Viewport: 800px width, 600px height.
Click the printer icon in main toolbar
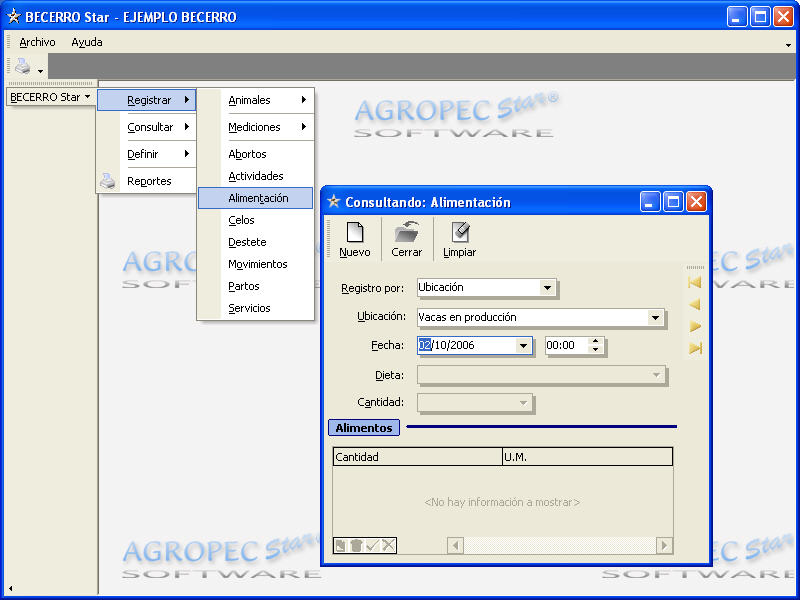pyautogui.click(x=22, y=66)
